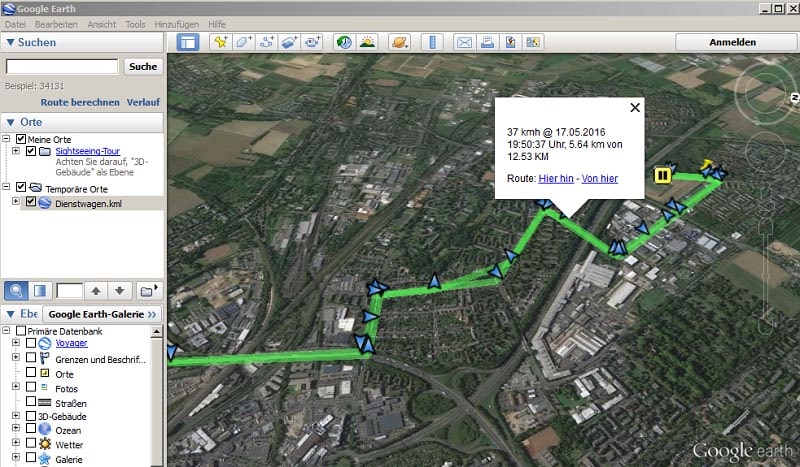Expand the Sightseeing-Tour tree node

(16, 151)
